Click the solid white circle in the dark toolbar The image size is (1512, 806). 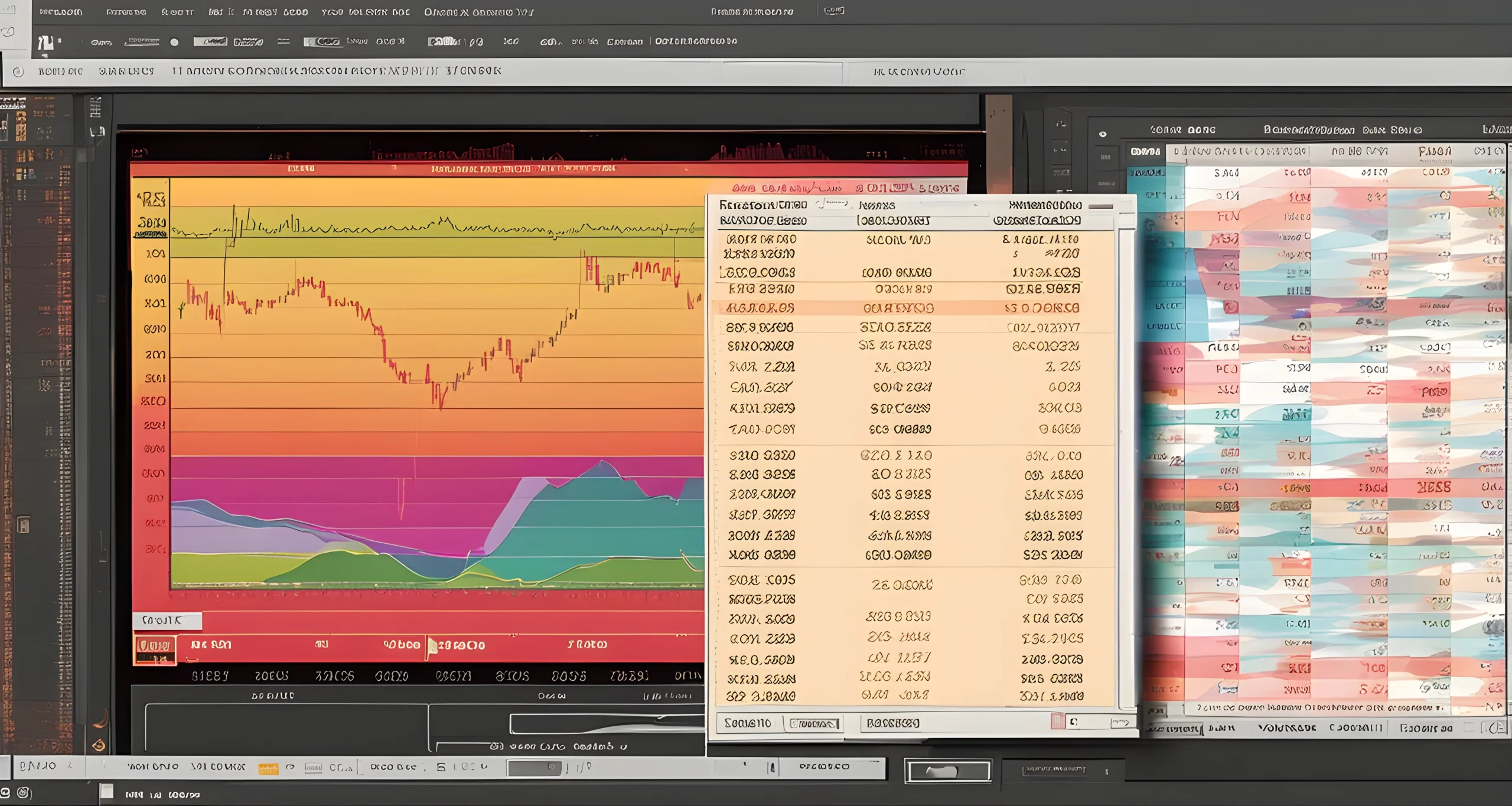tap(174, 42)
